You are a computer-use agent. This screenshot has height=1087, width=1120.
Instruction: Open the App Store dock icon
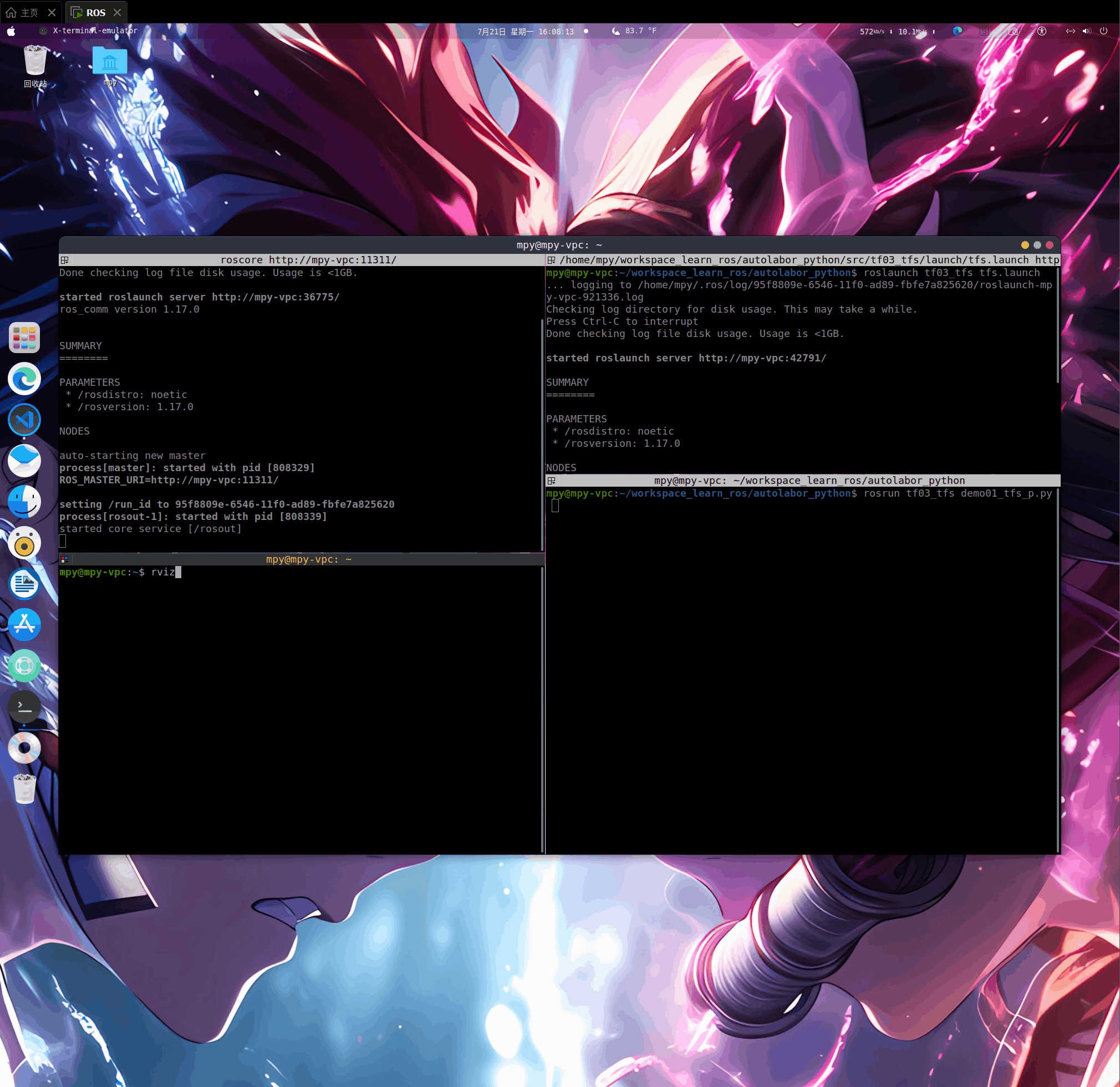click(x=24, y=624)
